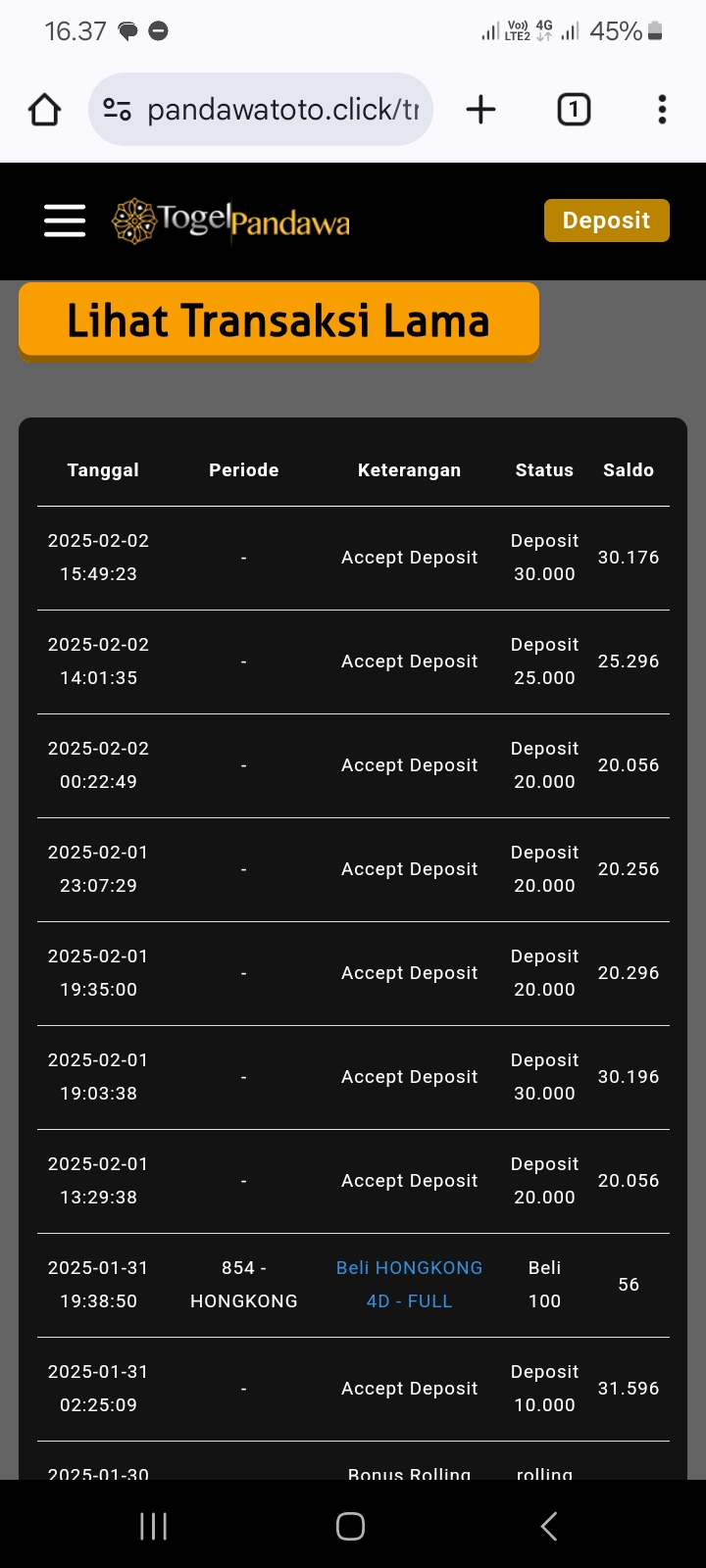The image size is (706, 1568).
Task: Click the Deposit button in header
Action: pos(606,220)
